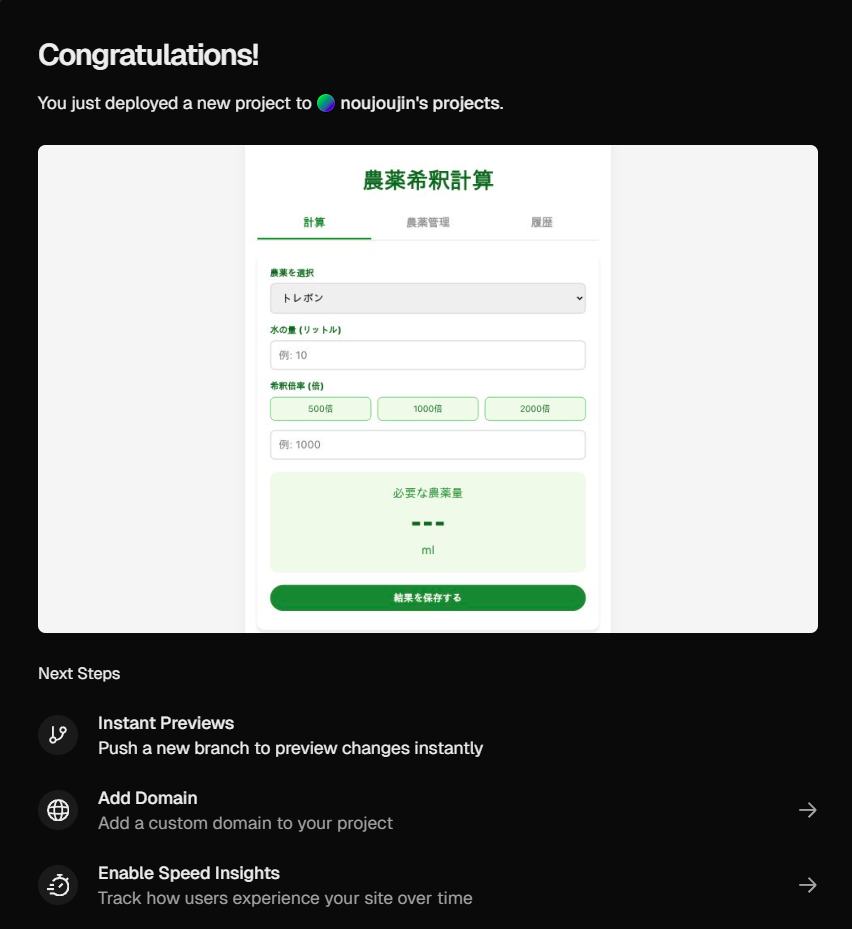Click the 水の量 input field
The height and width of the screenshot is (929, 852).
427,354
